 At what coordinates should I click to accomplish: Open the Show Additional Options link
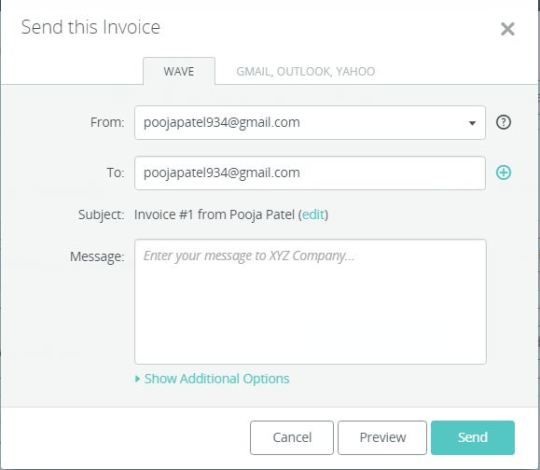[217, 379]
